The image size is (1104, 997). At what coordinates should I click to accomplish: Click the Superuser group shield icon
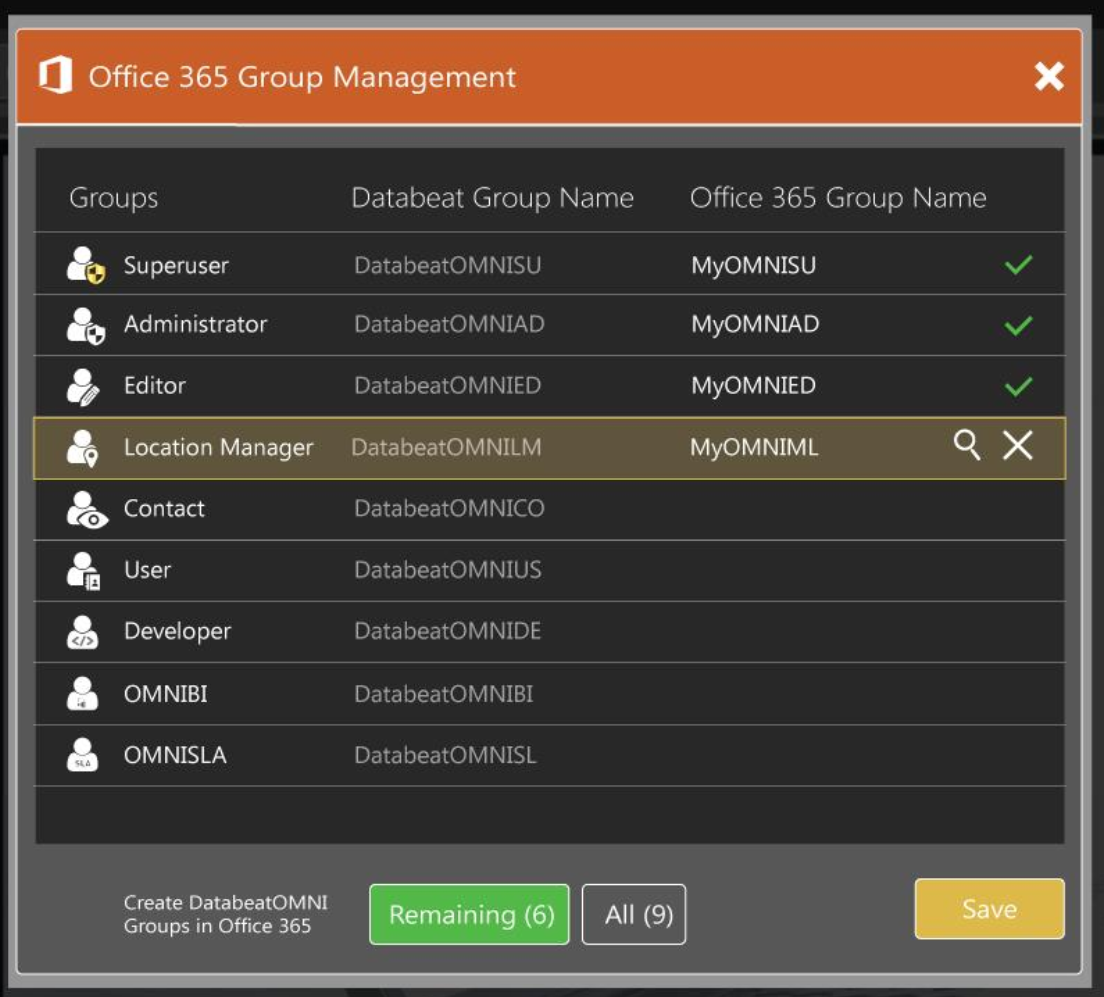tap(85, 265)
